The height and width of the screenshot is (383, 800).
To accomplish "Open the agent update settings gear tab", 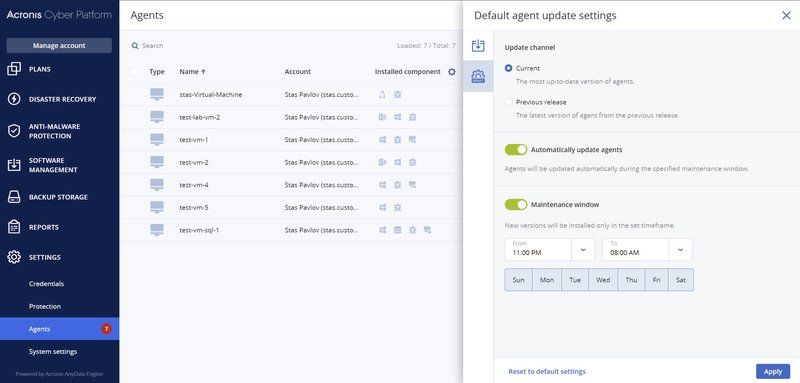I will pyautogui.click(x=478, y=76).
